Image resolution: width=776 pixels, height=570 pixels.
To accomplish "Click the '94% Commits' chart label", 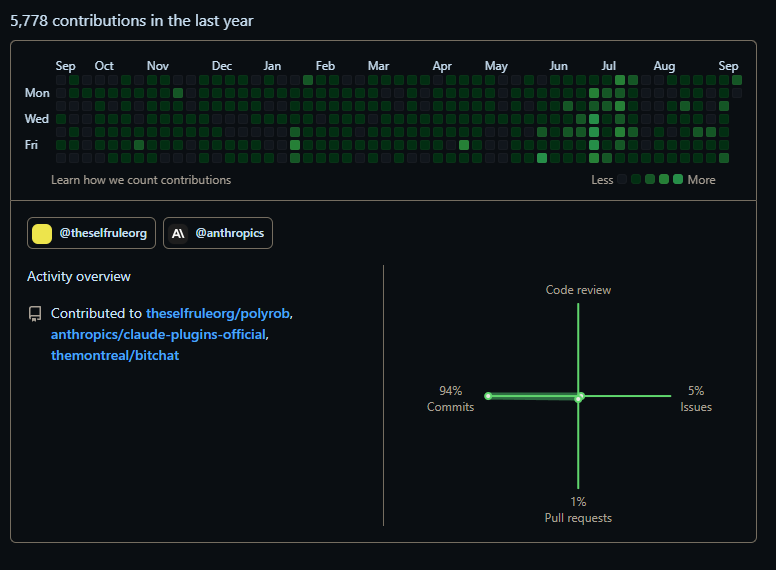I will (x=450, y=399).
